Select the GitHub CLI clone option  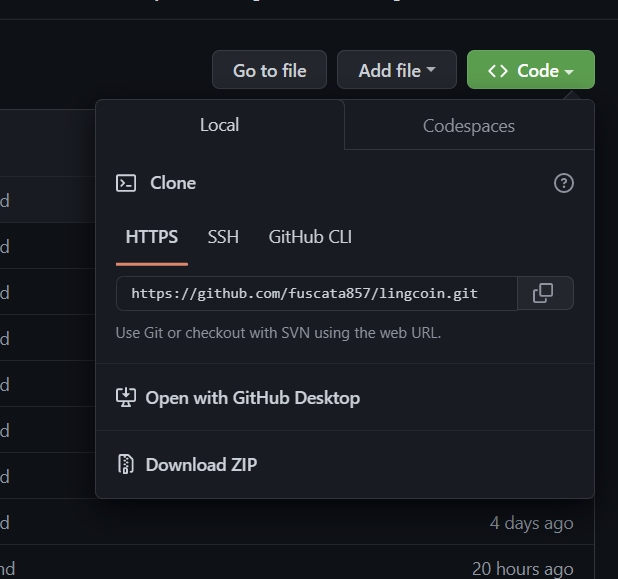pos(310,237)
